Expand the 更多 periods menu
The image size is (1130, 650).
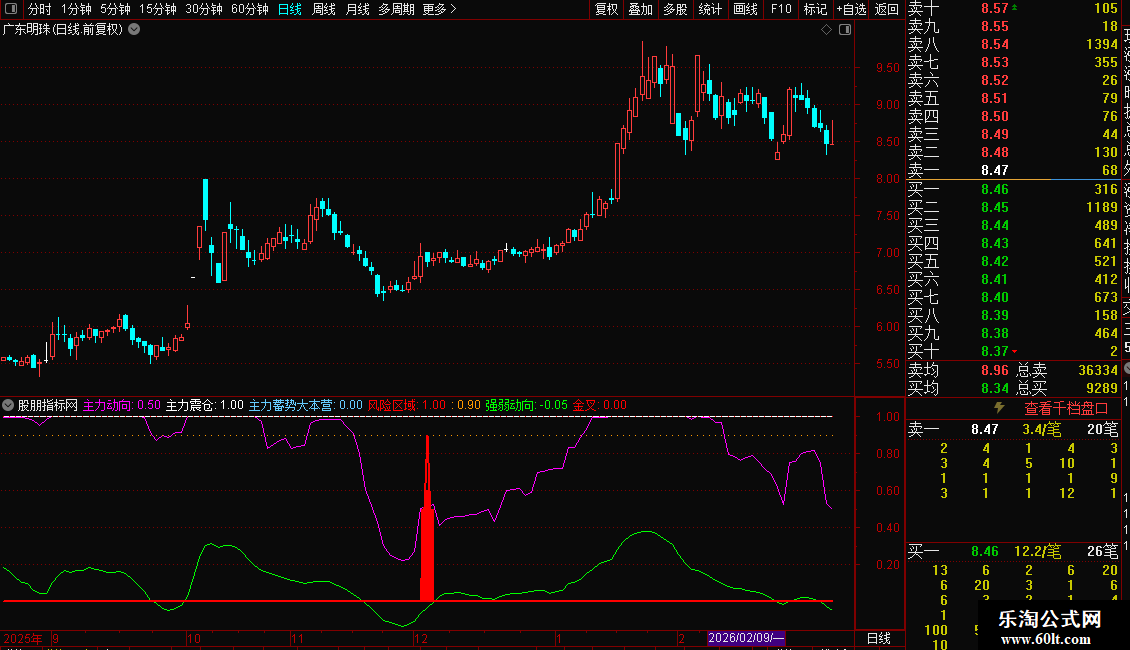439,9
